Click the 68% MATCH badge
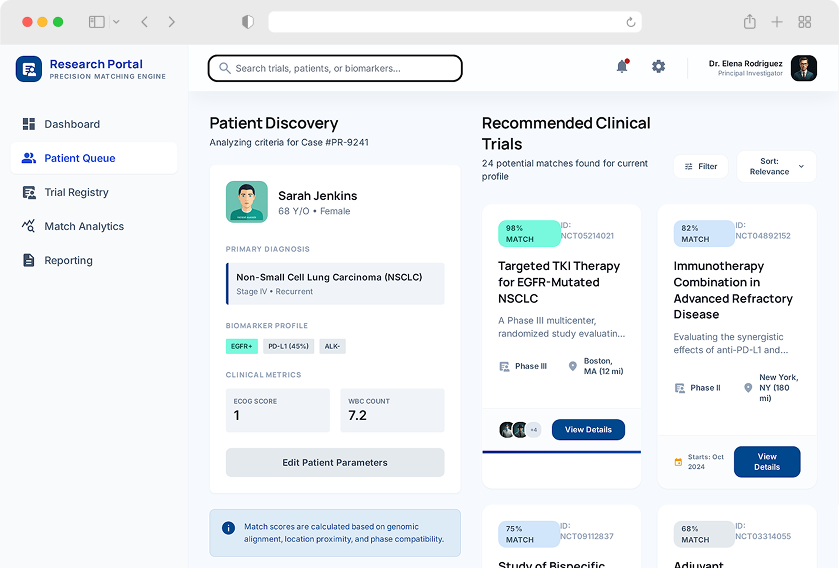This screenshot has width=839, height=568. [x=704, y=534]
